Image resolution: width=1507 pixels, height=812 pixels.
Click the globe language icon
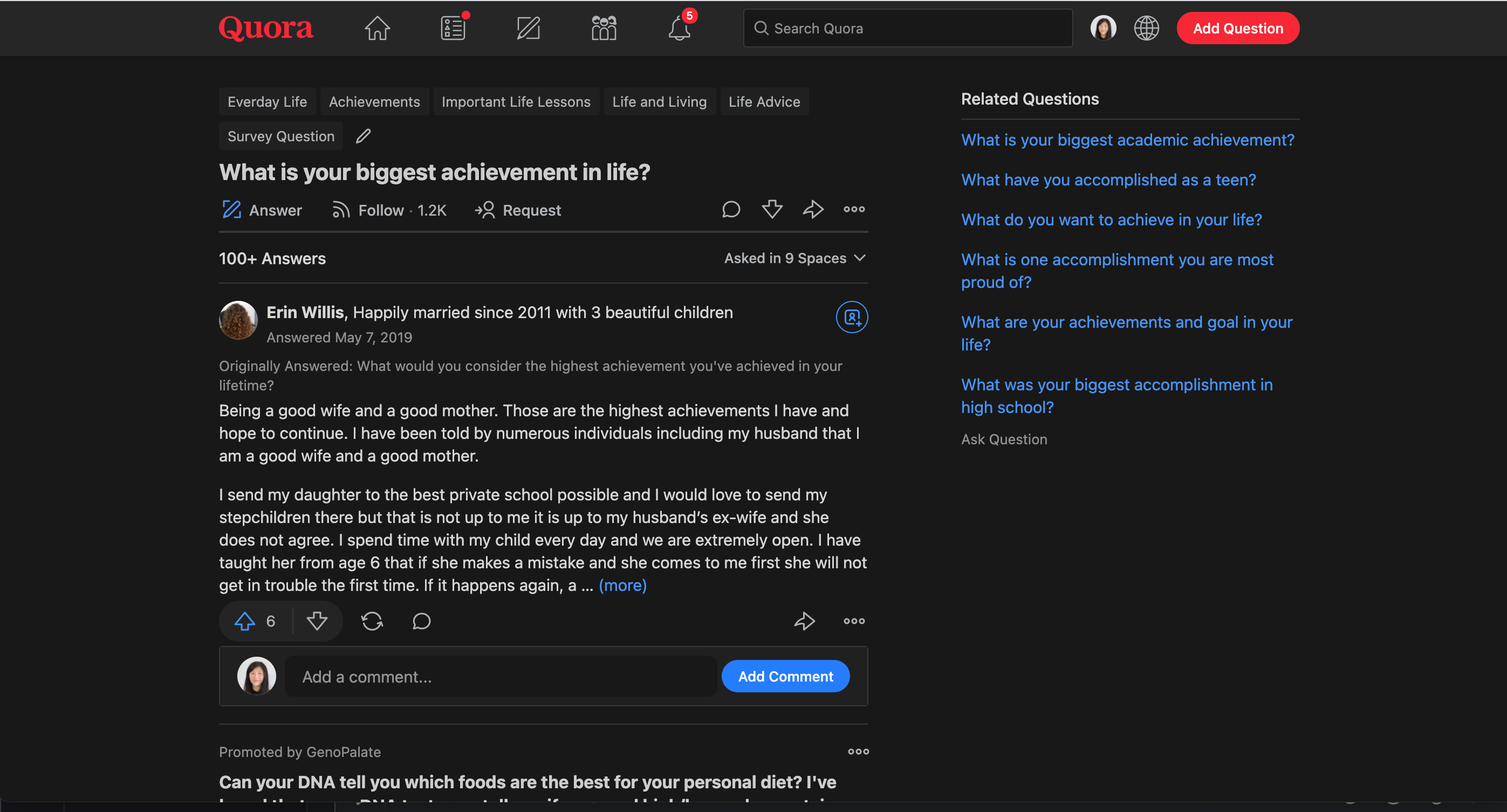click(1146, 28)
